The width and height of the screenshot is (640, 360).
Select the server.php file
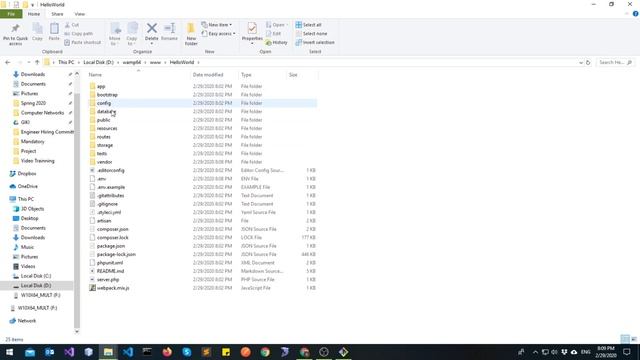(108, 279)
